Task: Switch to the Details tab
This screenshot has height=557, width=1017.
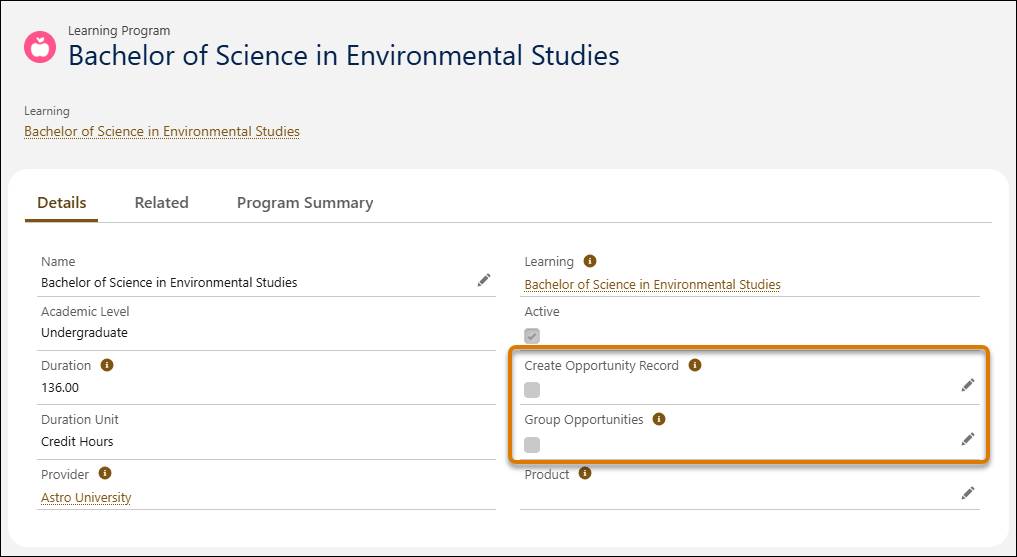Action: [x=62, y=203]
